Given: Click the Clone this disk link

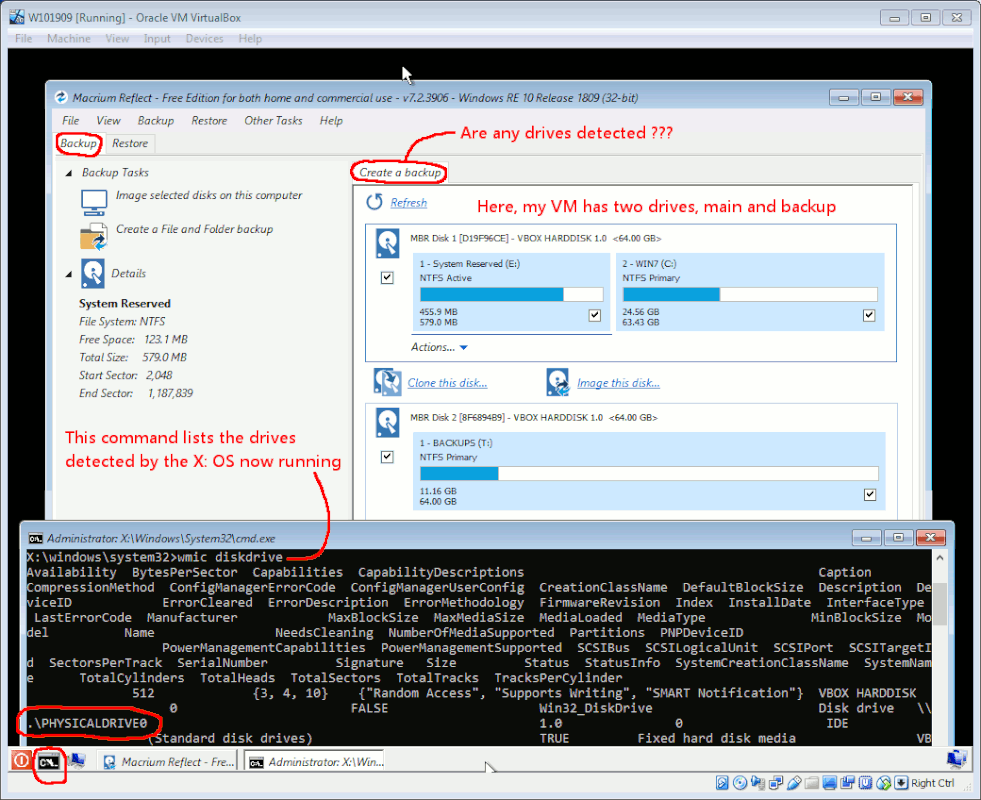Looking at the screenshot, I should [x=447, y=383].
